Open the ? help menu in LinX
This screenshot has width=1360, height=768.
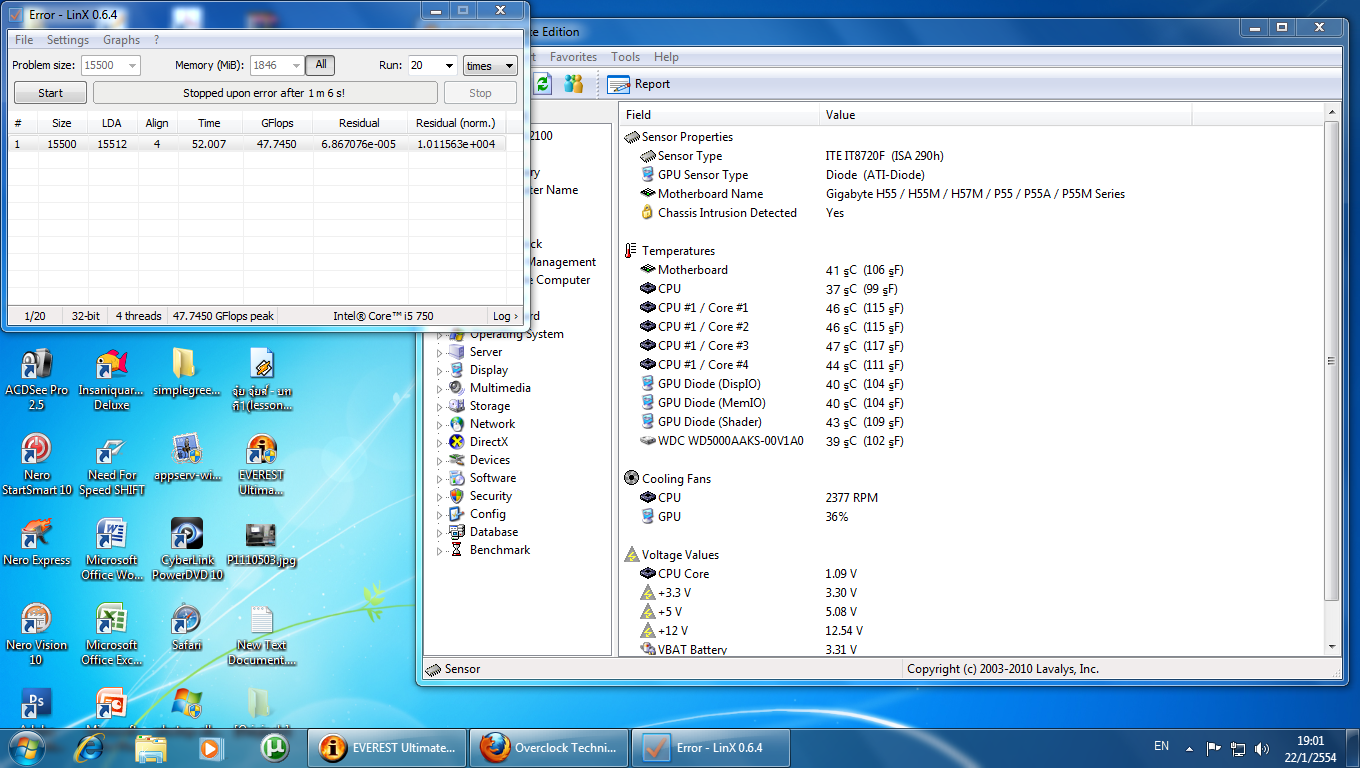[x=156, y=40]
